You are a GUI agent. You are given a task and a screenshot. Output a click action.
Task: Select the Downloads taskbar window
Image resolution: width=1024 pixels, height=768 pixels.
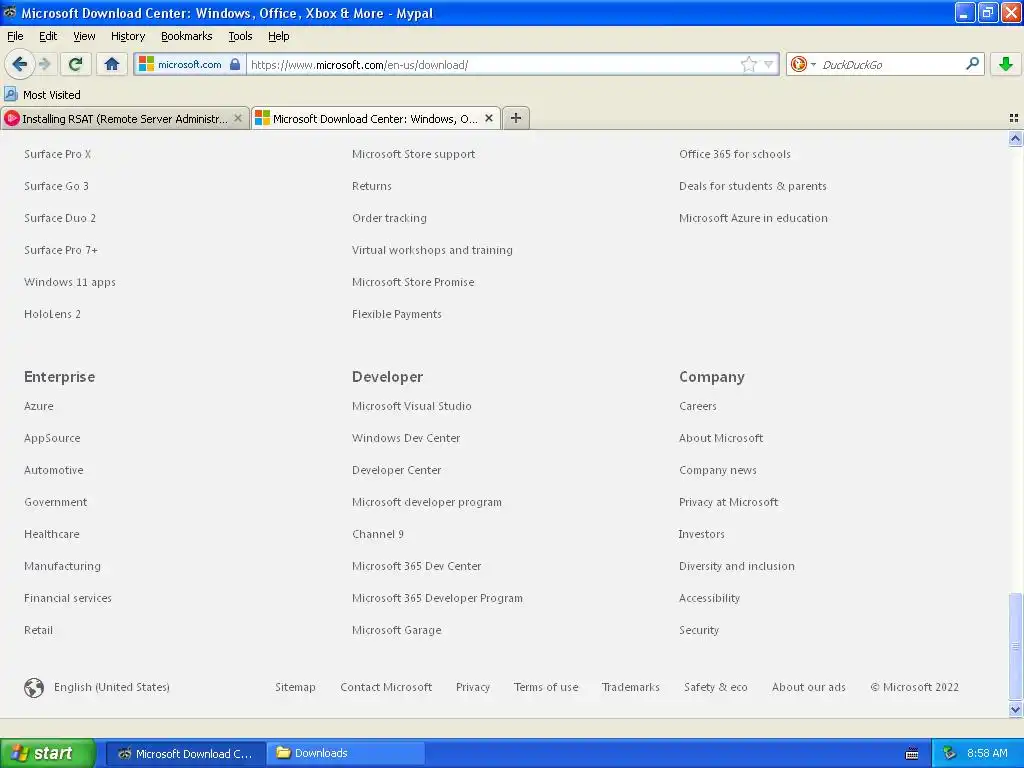346,753
